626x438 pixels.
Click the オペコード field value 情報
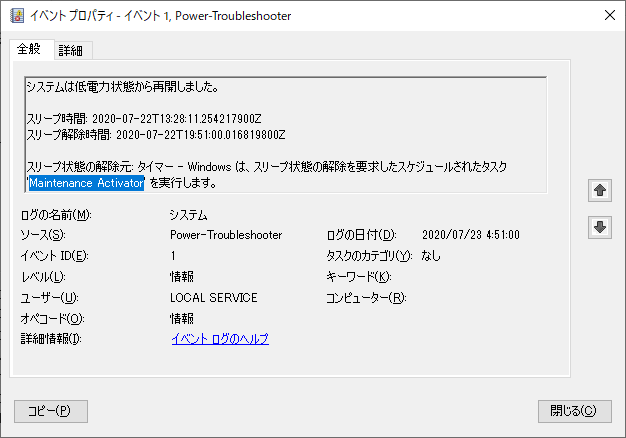(182, 318)
